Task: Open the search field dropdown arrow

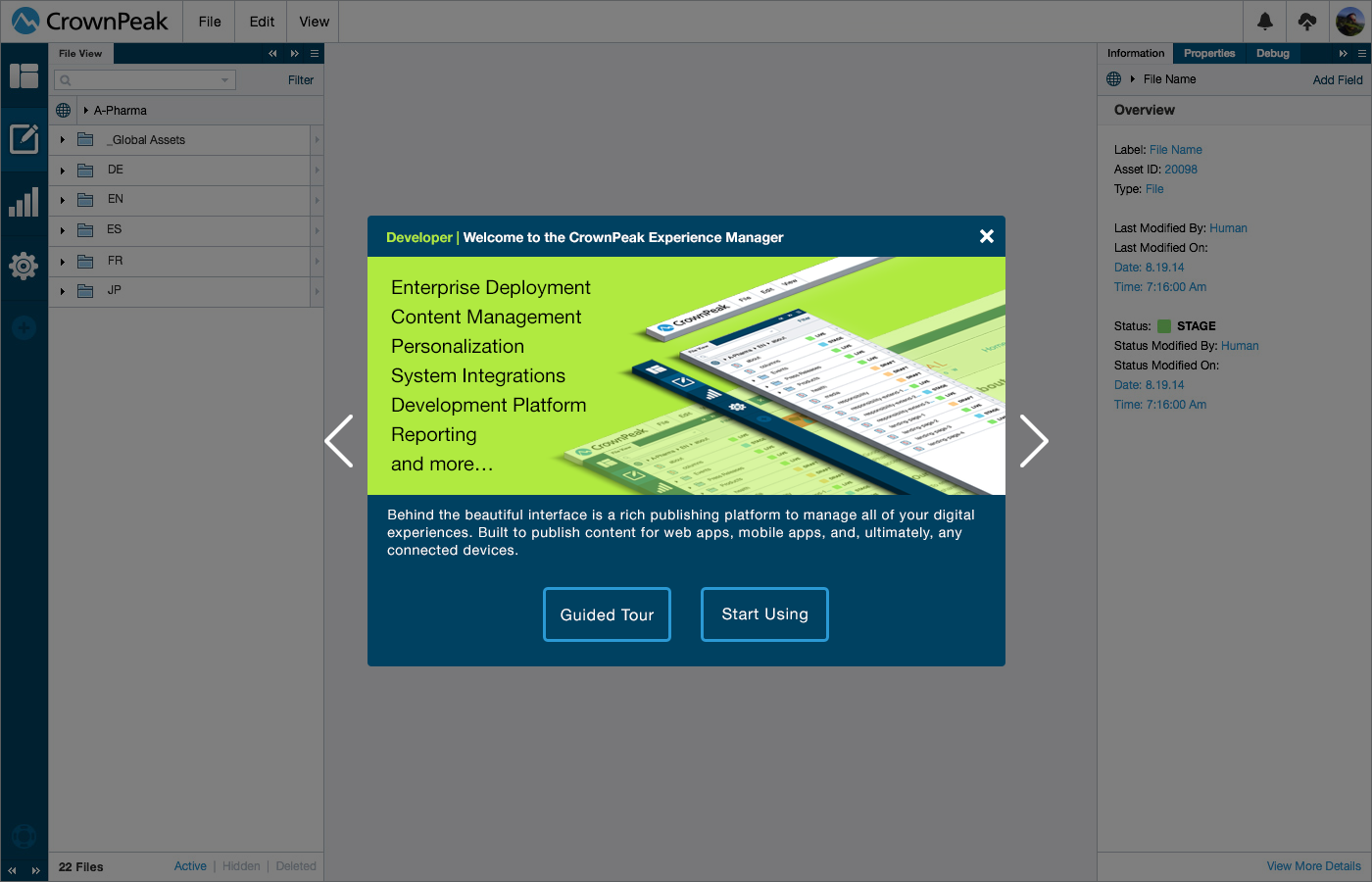Action: (225, 80)
